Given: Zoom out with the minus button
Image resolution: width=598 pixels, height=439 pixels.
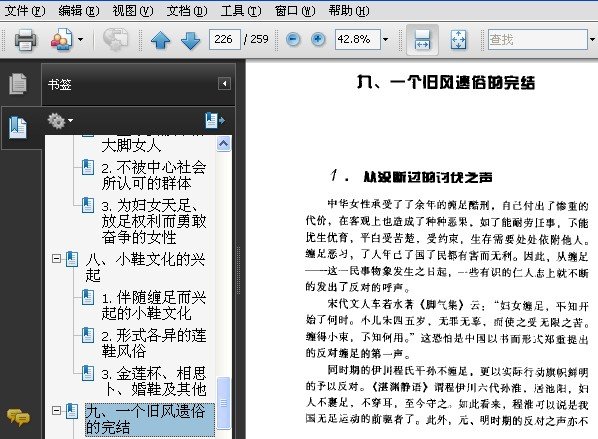Looking at the screenshot, I should pos(293,39).
